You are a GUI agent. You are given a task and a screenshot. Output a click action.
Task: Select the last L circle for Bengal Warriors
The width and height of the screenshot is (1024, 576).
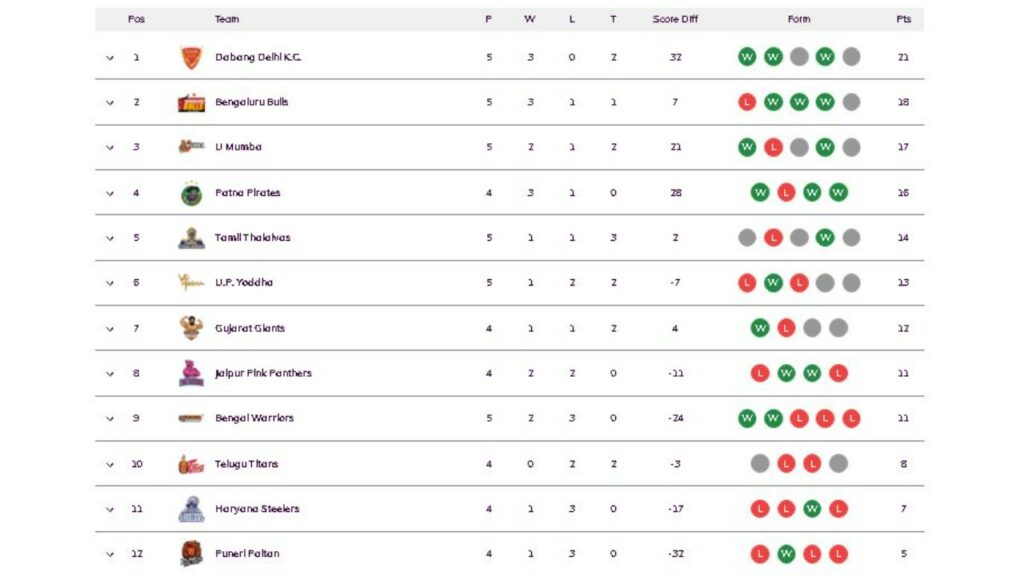(850, 418)
